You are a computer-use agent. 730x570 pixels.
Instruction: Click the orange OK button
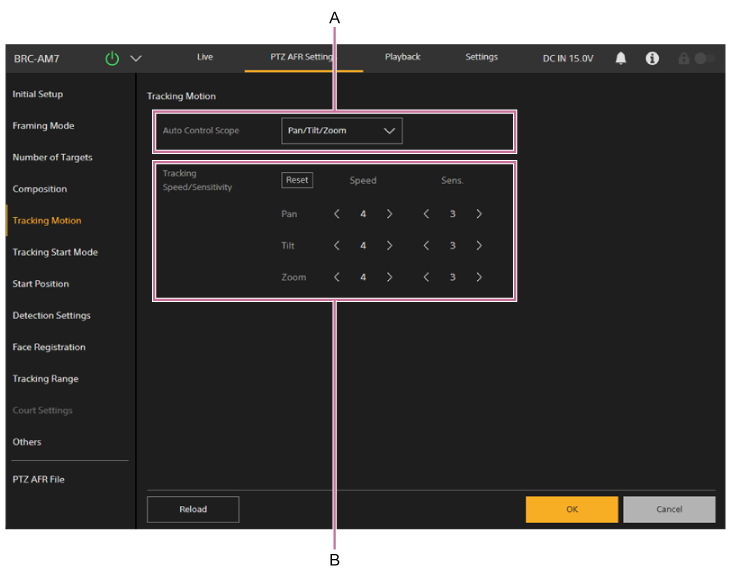571,509
